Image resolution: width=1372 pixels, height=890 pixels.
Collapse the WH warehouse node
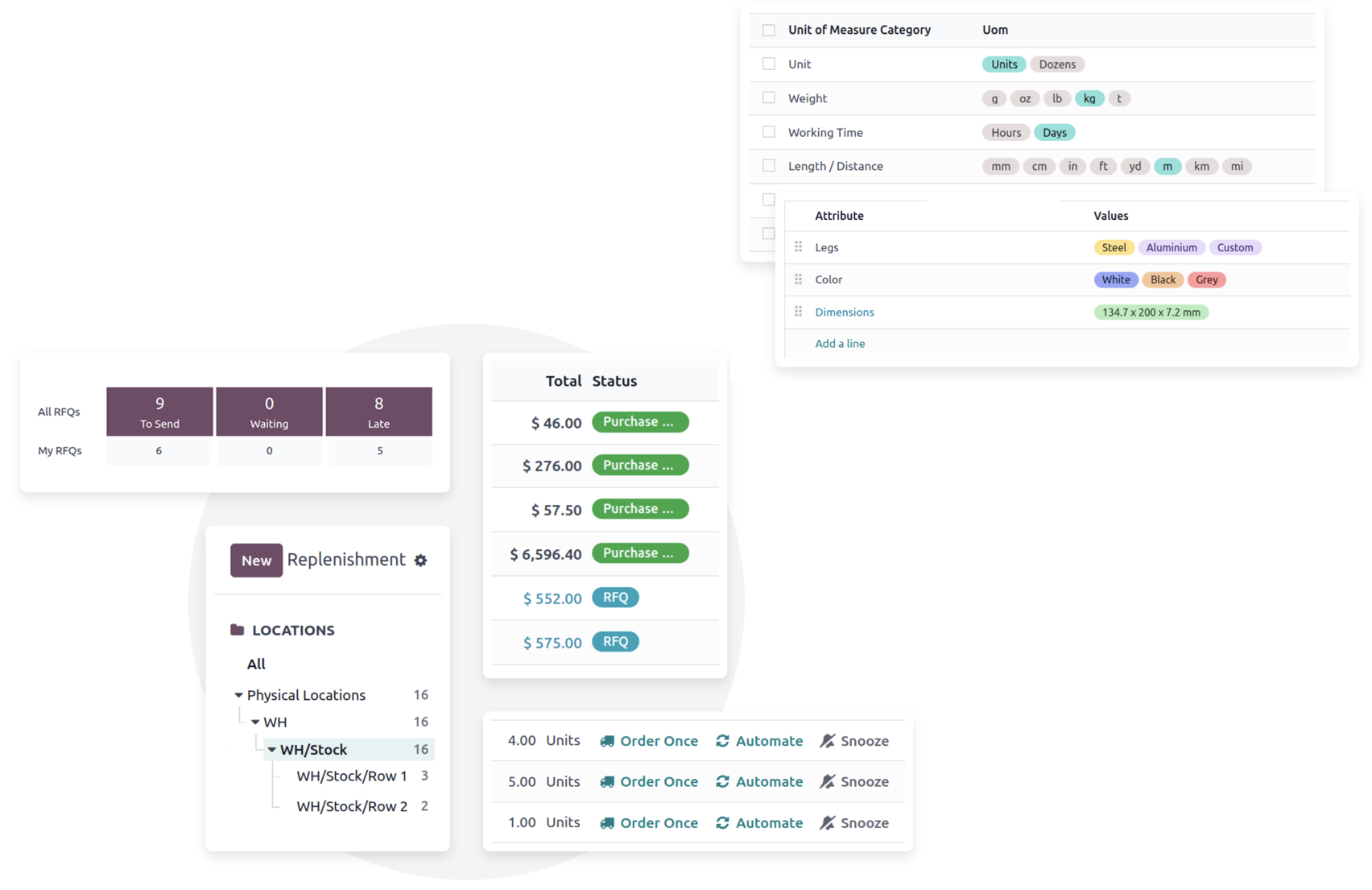click(x=255, y=722)
